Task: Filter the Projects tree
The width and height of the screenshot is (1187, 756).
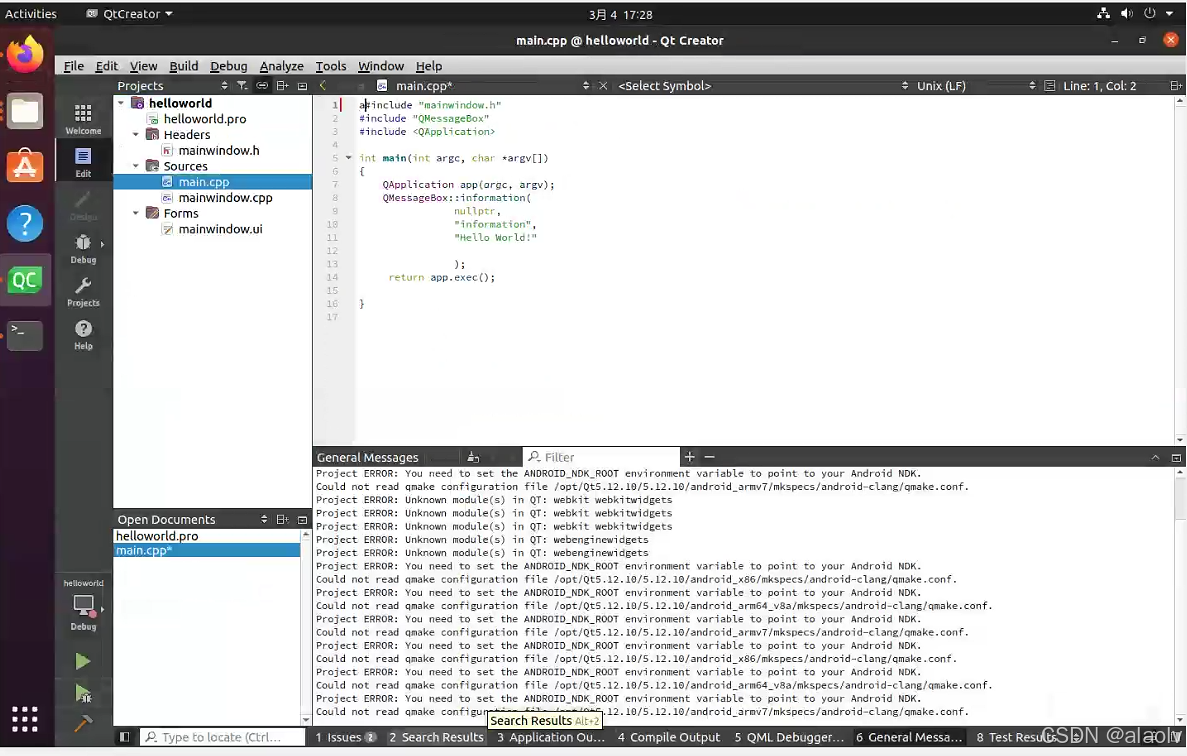Action: pyautogui.click(x=241, y=86)
